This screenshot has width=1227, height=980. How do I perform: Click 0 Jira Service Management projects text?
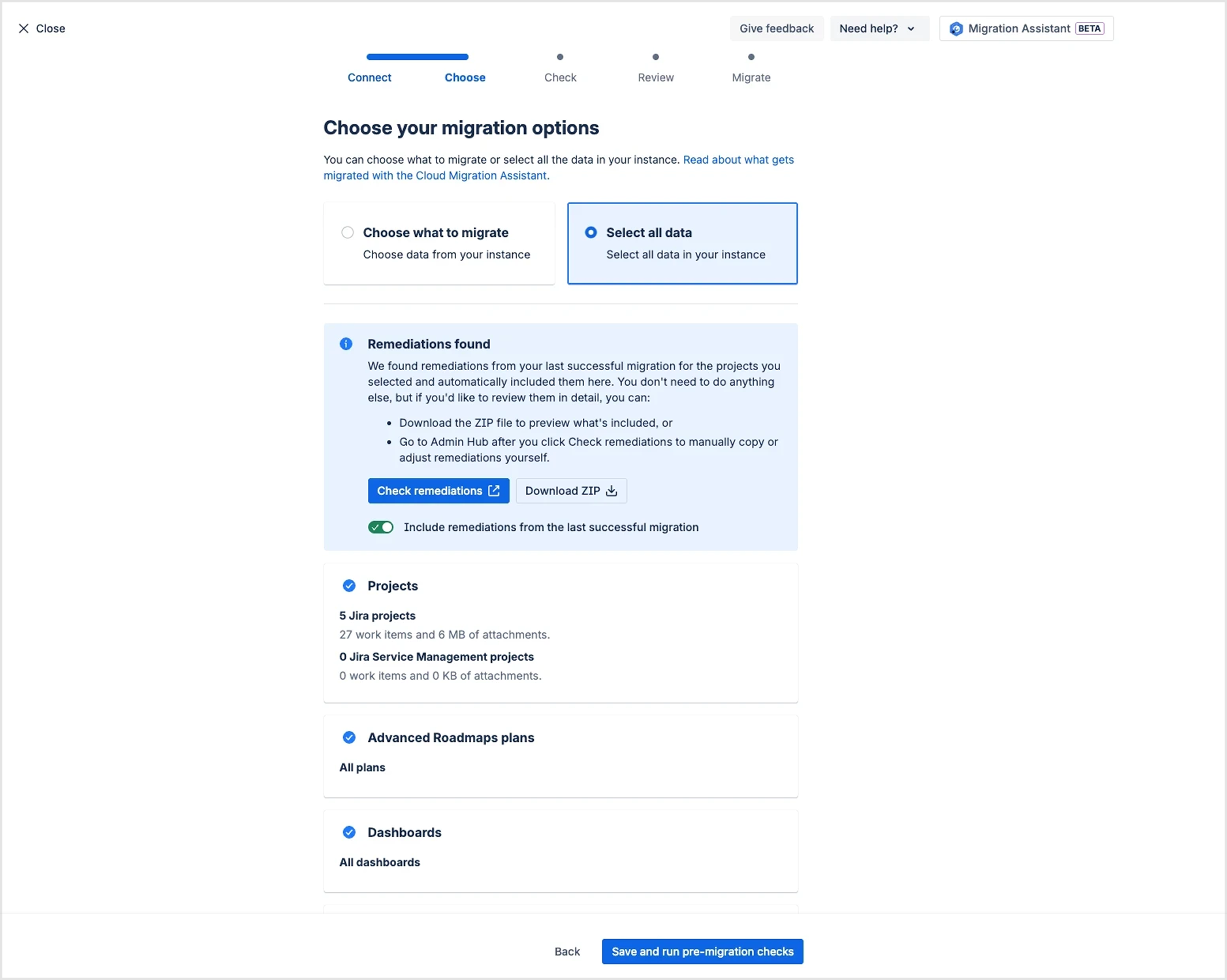[437, 656]
